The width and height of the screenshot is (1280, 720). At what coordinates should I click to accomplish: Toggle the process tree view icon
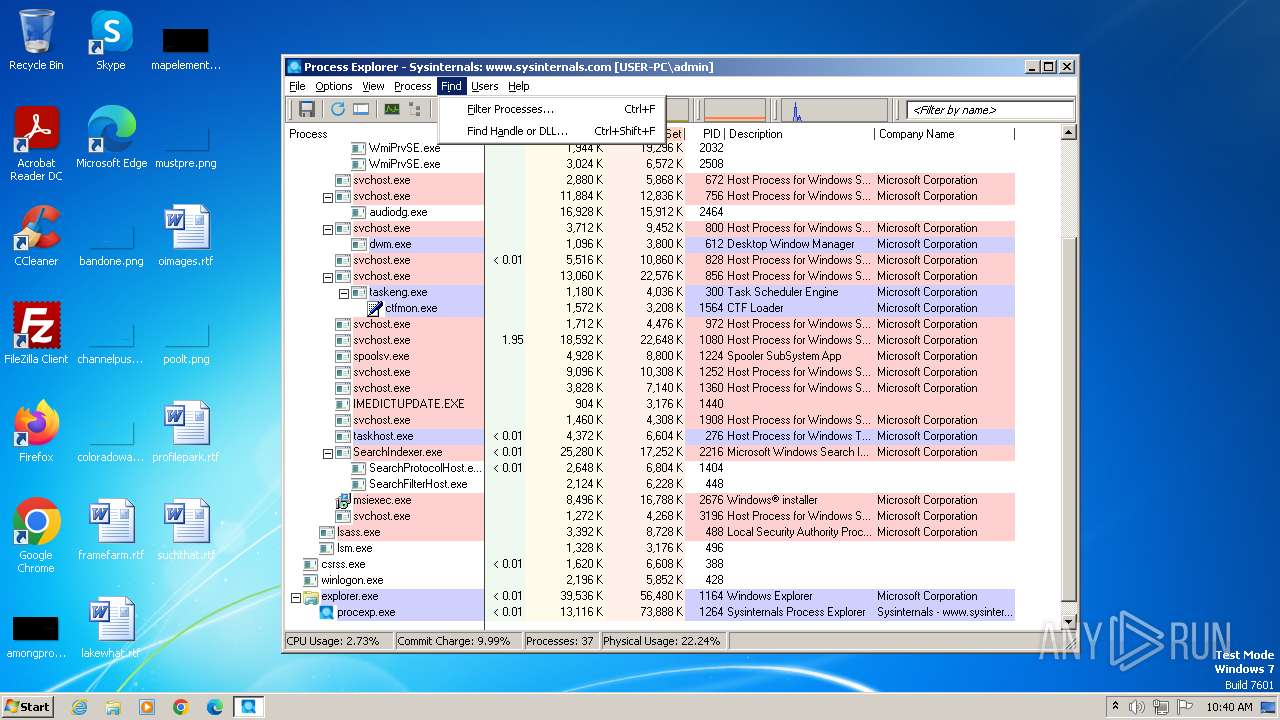point(414,109)
